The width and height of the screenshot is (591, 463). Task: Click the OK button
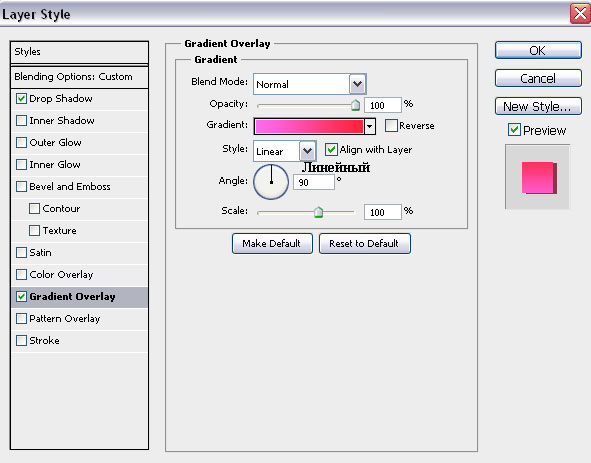(538, 50)
